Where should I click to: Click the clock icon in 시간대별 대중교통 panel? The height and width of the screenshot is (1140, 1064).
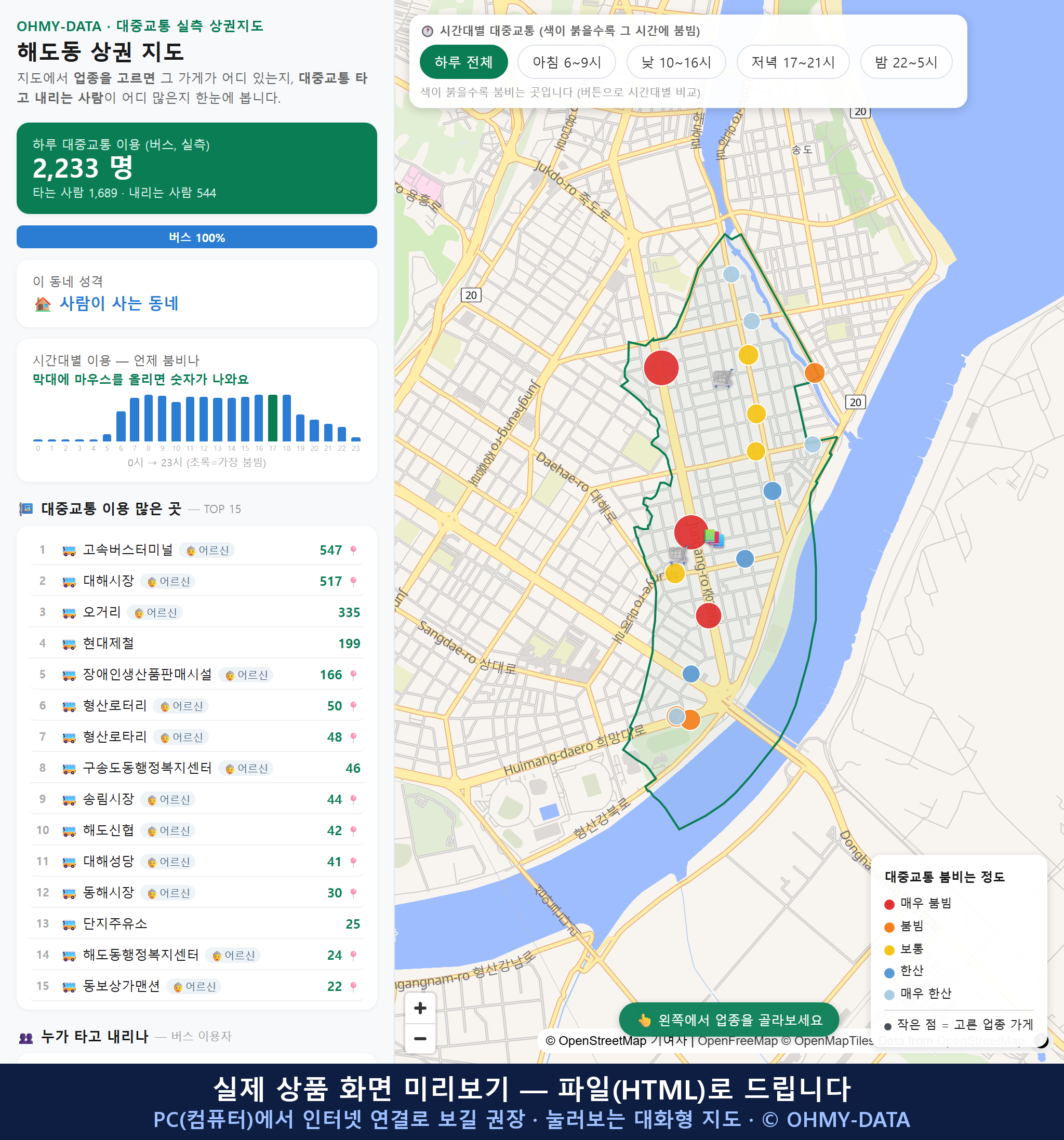[428, 31]
